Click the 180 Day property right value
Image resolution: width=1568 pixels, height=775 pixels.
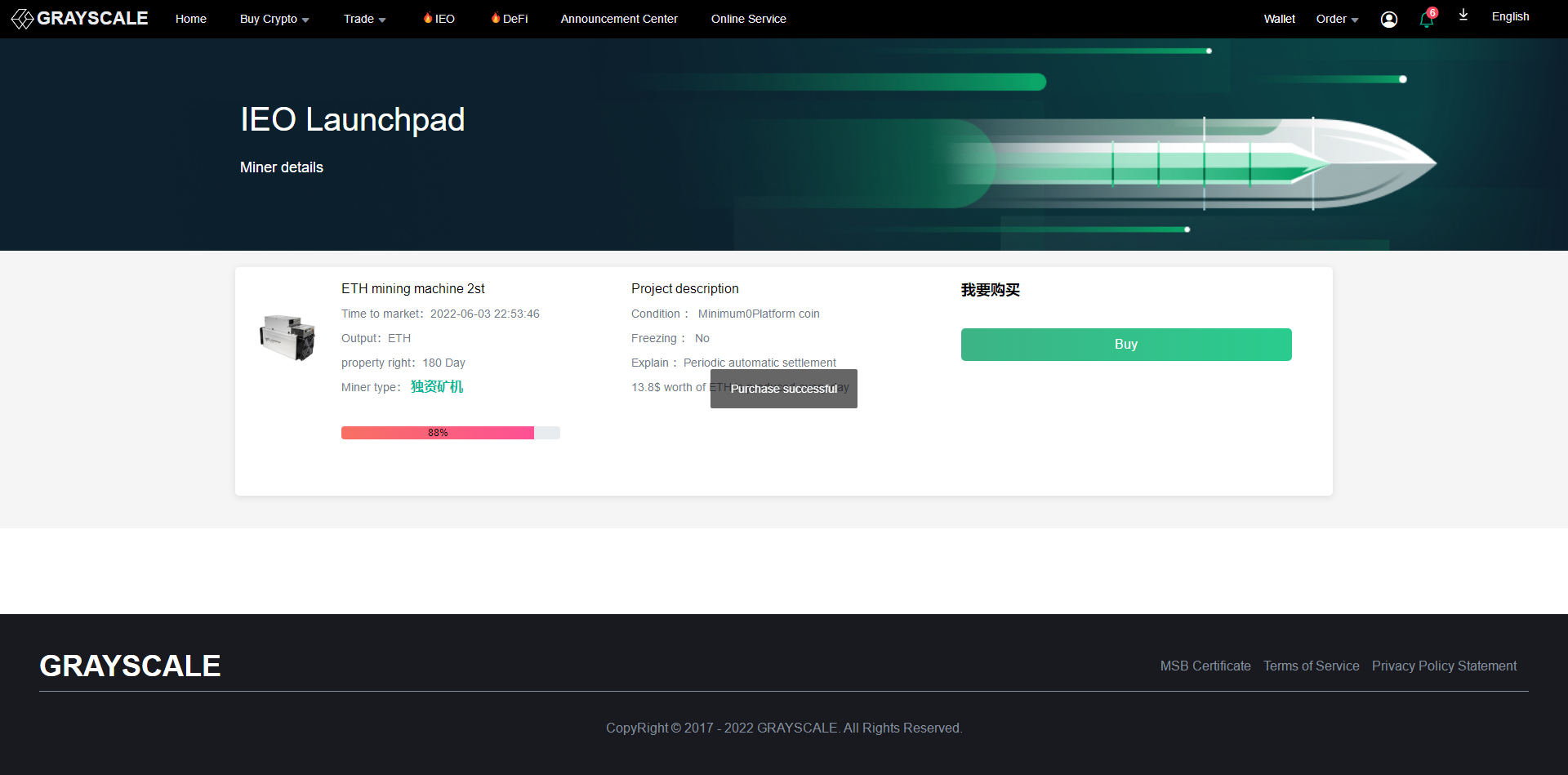pyautogui.click(x=444, y=363)
